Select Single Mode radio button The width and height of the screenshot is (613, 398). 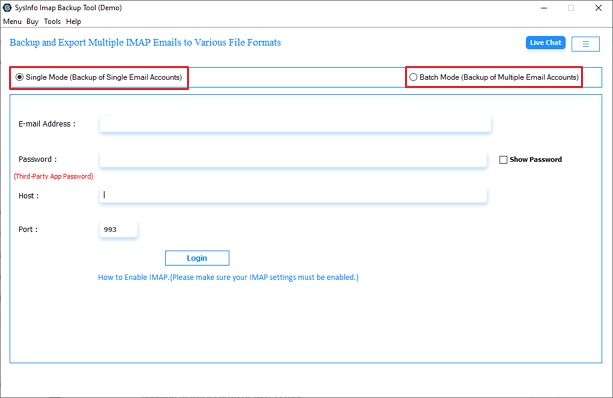(x=20, y=77)
